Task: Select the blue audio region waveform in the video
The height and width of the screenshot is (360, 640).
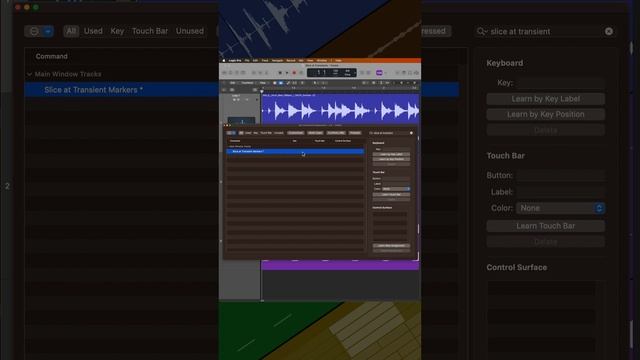Action: coord(340,110)
